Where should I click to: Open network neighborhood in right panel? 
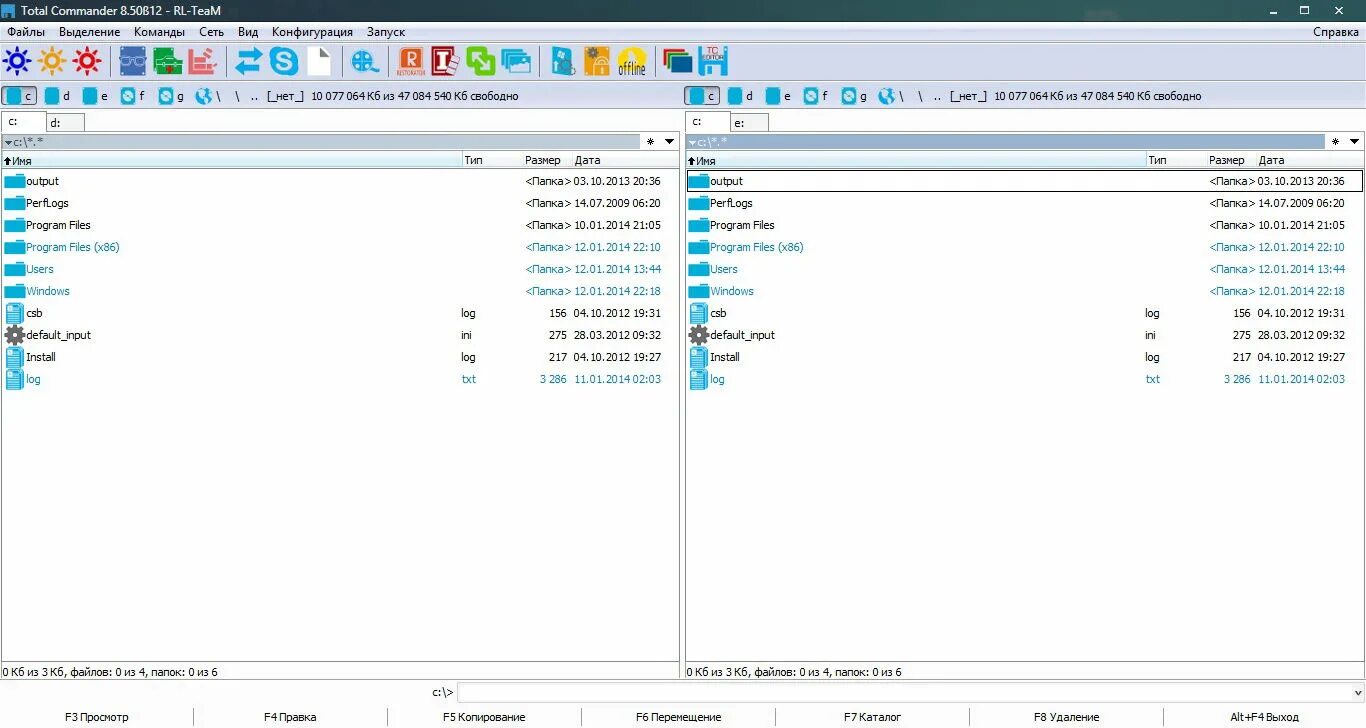point(892,96)
